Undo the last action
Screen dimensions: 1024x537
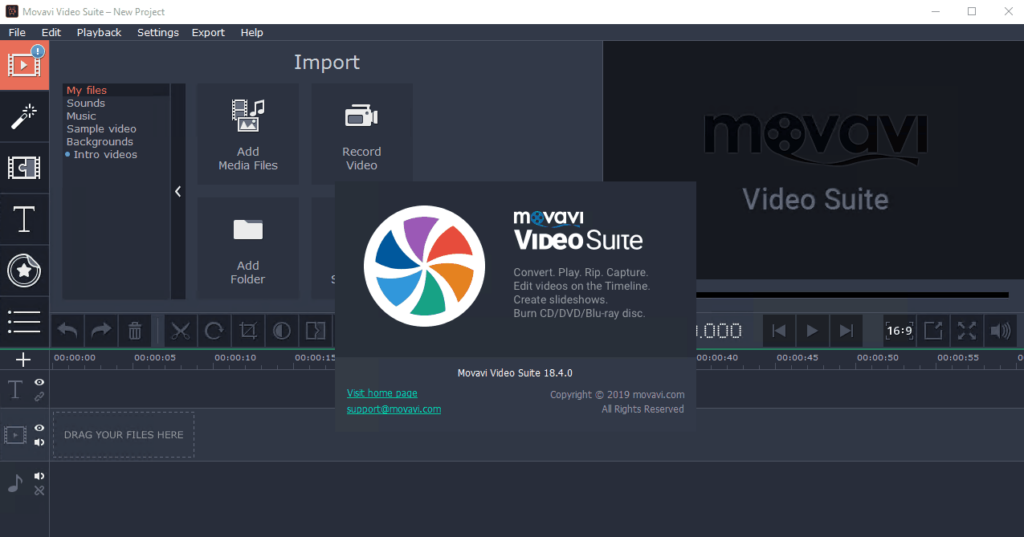[x=67, y=331]
